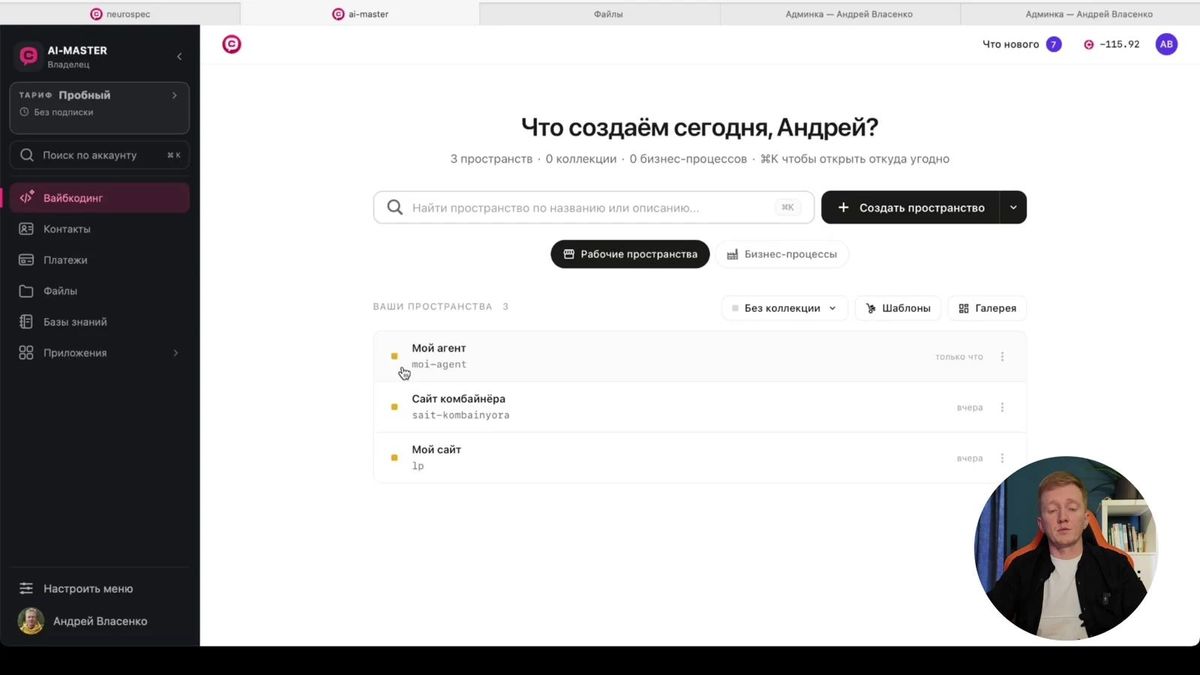The height and width of the screenshot is (675, 1200).
Task: Open the AB user avatar menu
Action: coord(1166,44)
